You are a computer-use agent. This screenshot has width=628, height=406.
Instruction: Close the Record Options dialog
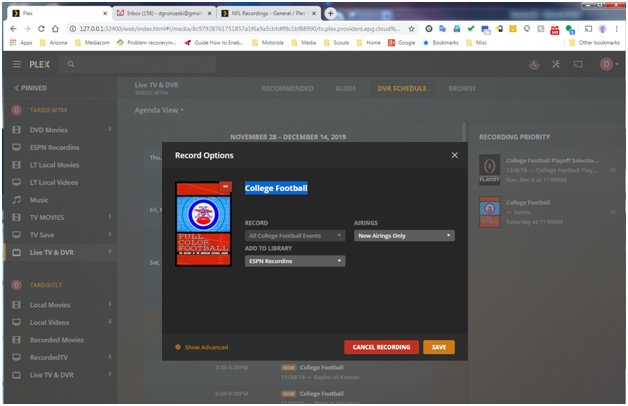click(x=455, y=155)
